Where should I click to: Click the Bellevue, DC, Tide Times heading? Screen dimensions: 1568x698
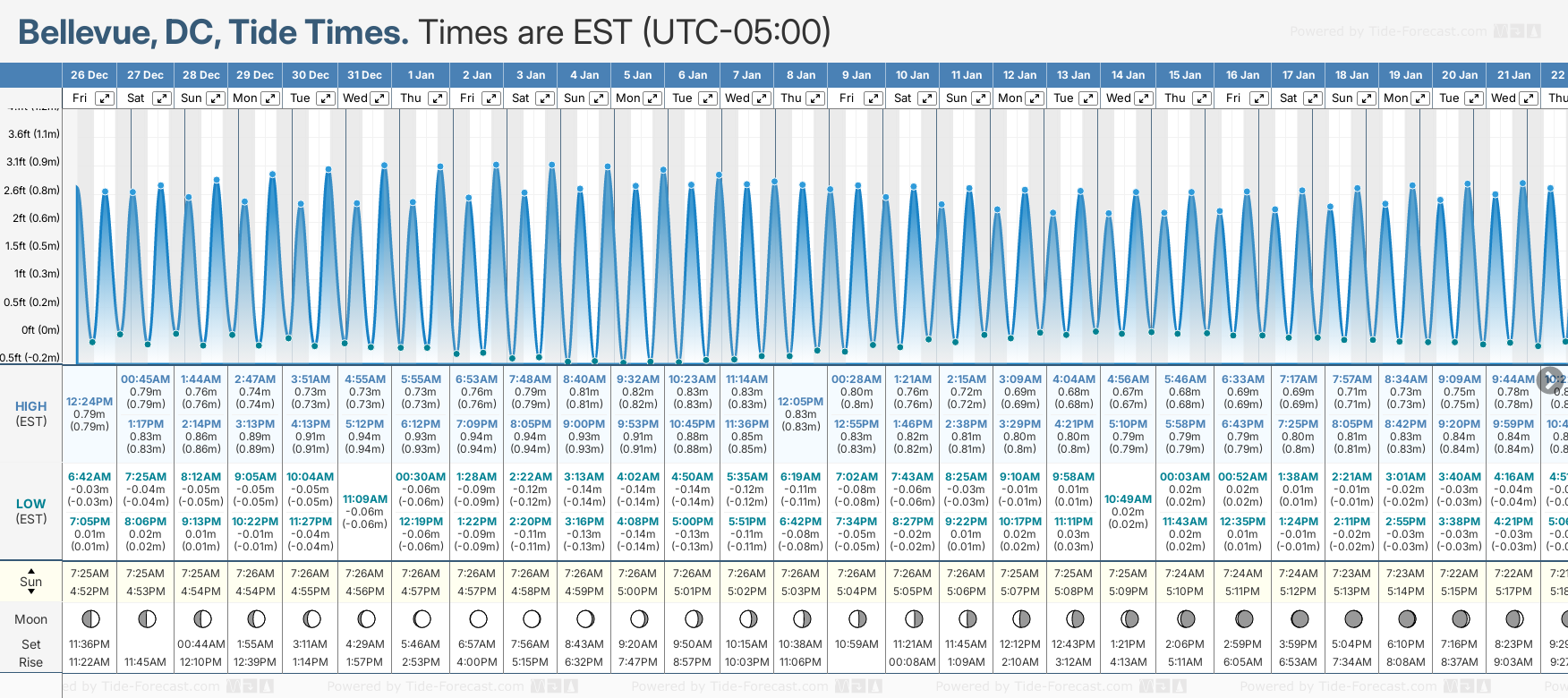(213, 32)
